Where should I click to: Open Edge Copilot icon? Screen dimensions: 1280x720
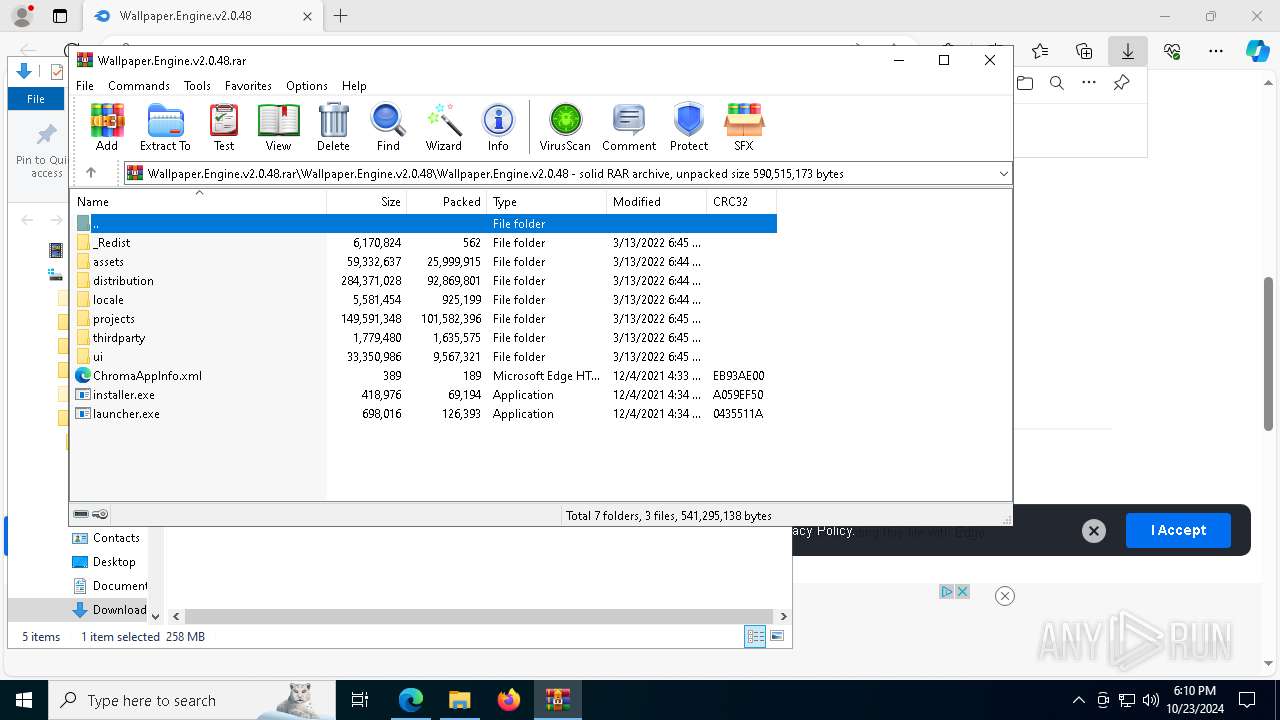(1257, 51)
